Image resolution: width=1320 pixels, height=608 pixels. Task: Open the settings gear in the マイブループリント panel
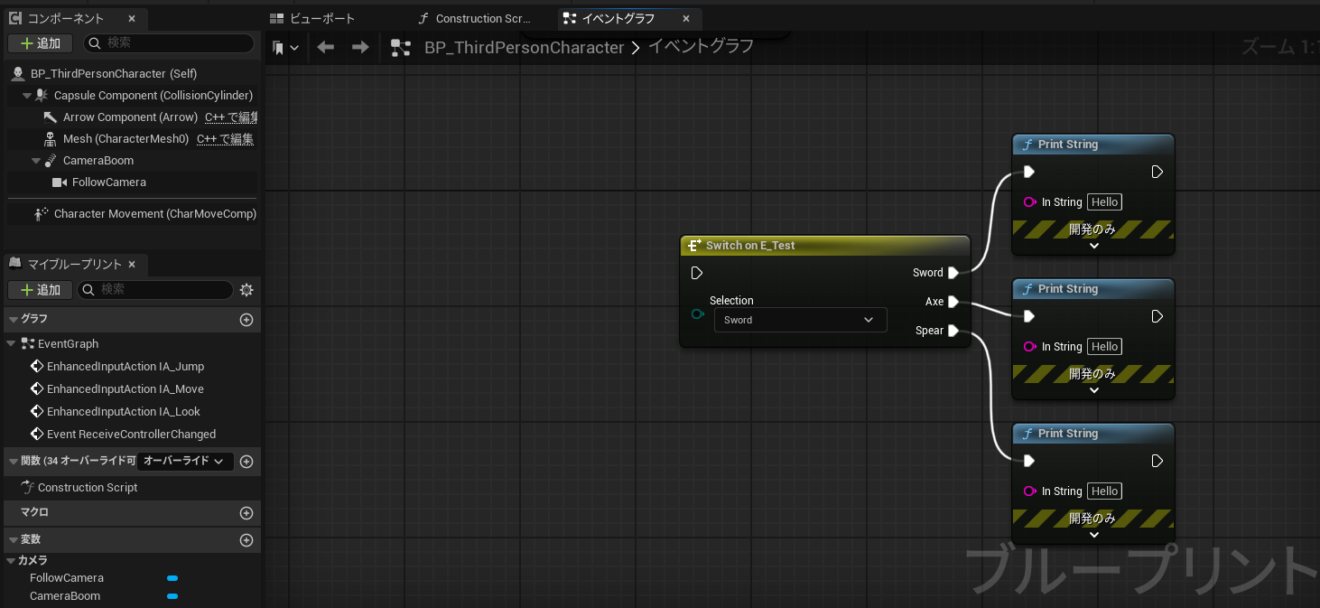(x=246, y=289)
